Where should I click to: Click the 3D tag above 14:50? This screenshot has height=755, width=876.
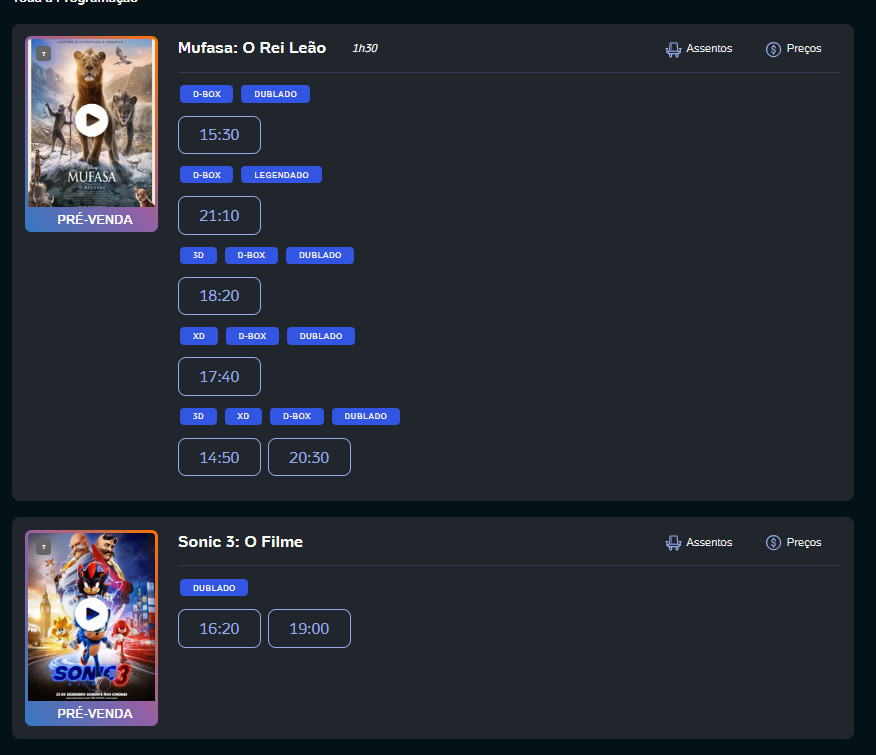click(x=198, y=416)
